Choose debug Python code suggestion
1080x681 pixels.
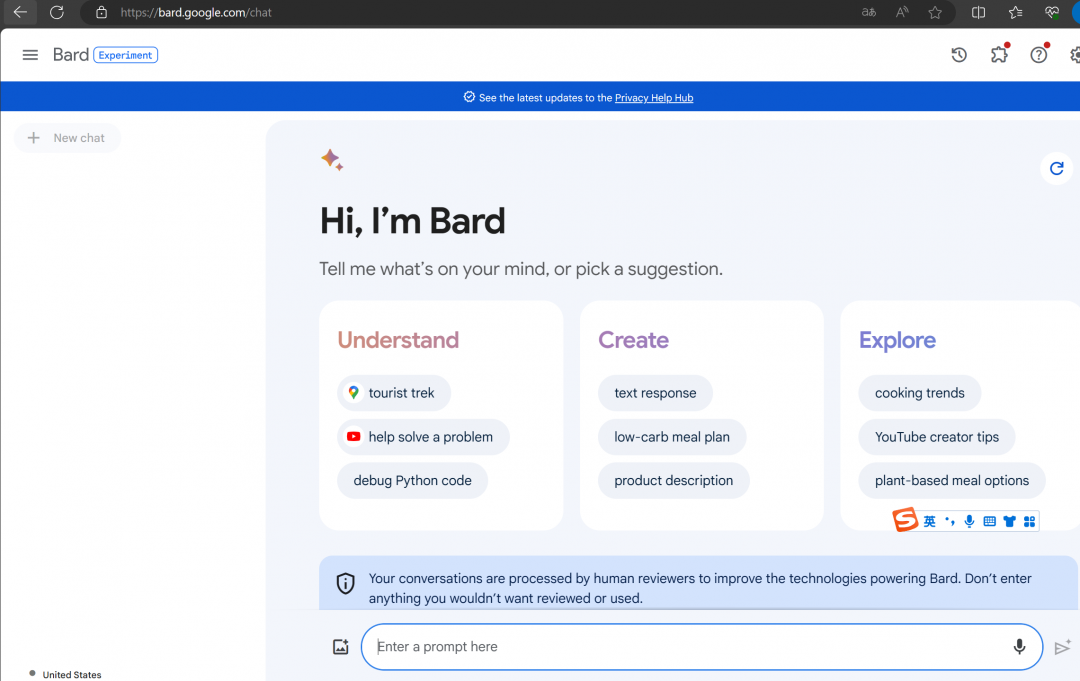[412, 481]
